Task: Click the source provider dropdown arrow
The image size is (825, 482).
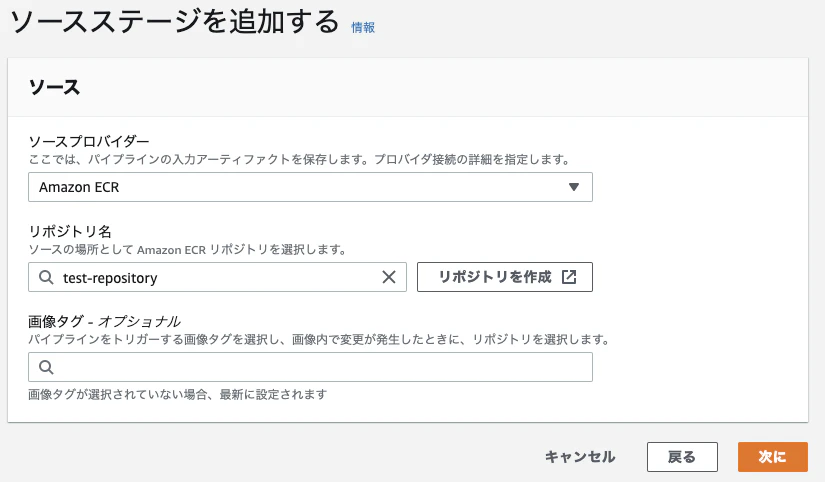Action: click(574, 187)
